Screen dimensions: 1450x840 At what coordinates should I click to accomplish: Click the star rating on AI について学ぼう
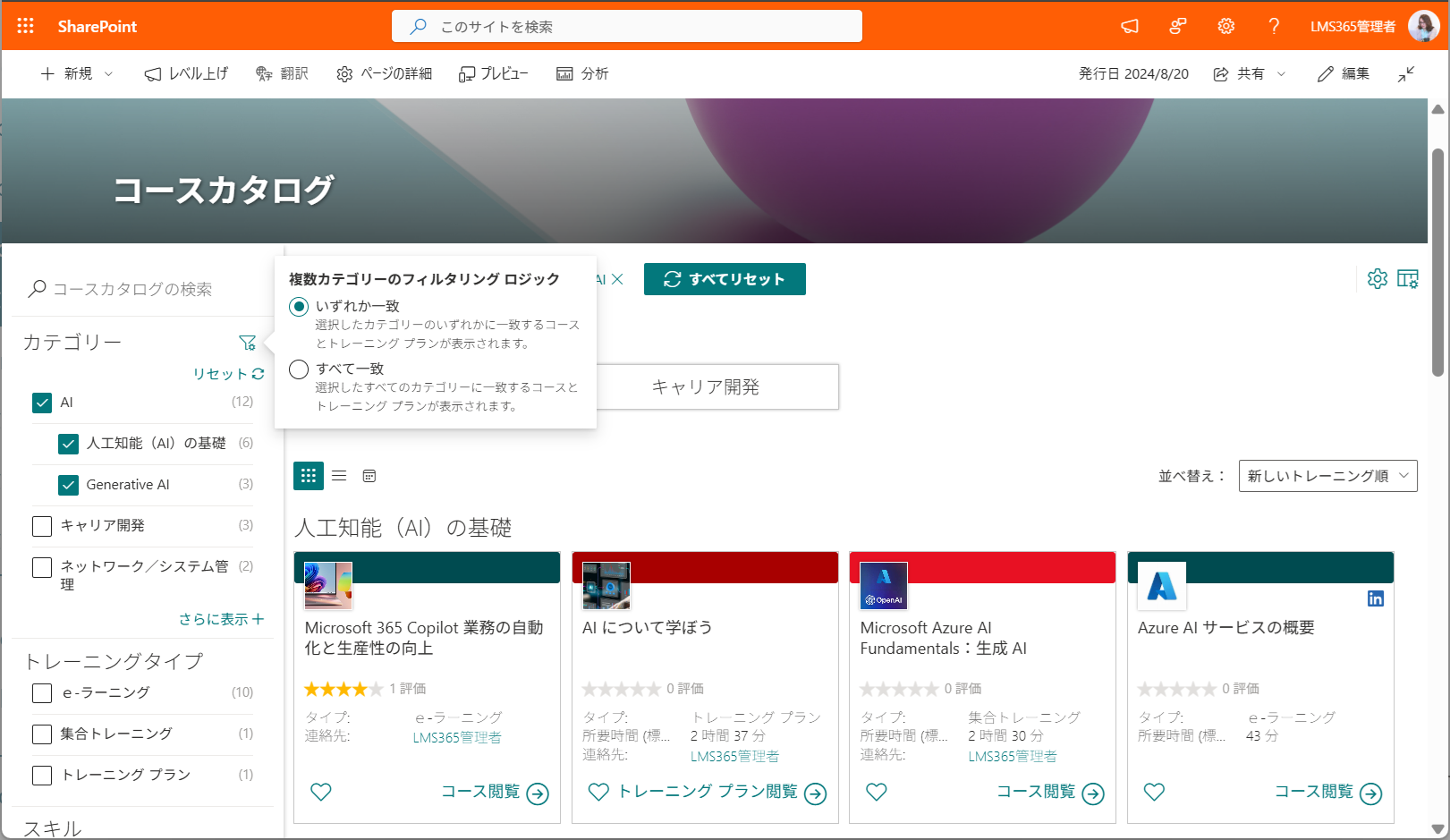click(621, 689)
